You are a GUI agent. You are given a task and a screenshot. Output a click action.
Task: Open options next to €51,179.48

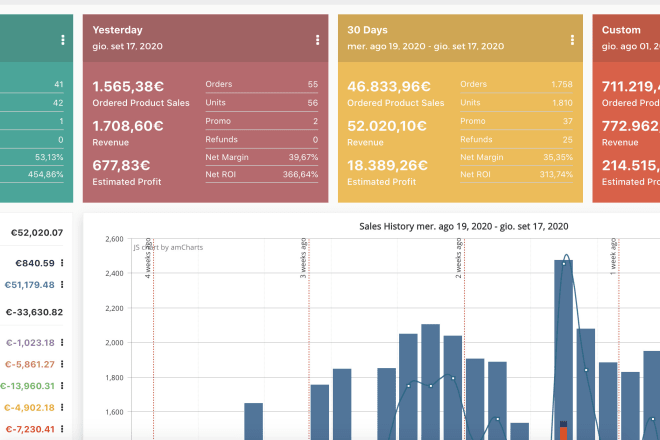click(62, 285)
